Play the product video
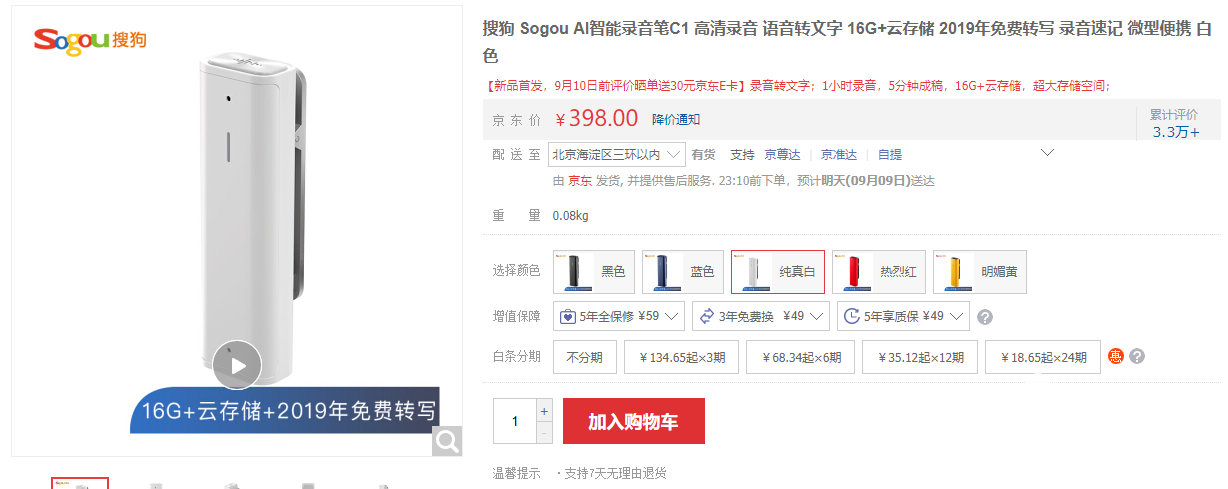The height and width of the screenshot is (489, 1228). coord(237,365)
